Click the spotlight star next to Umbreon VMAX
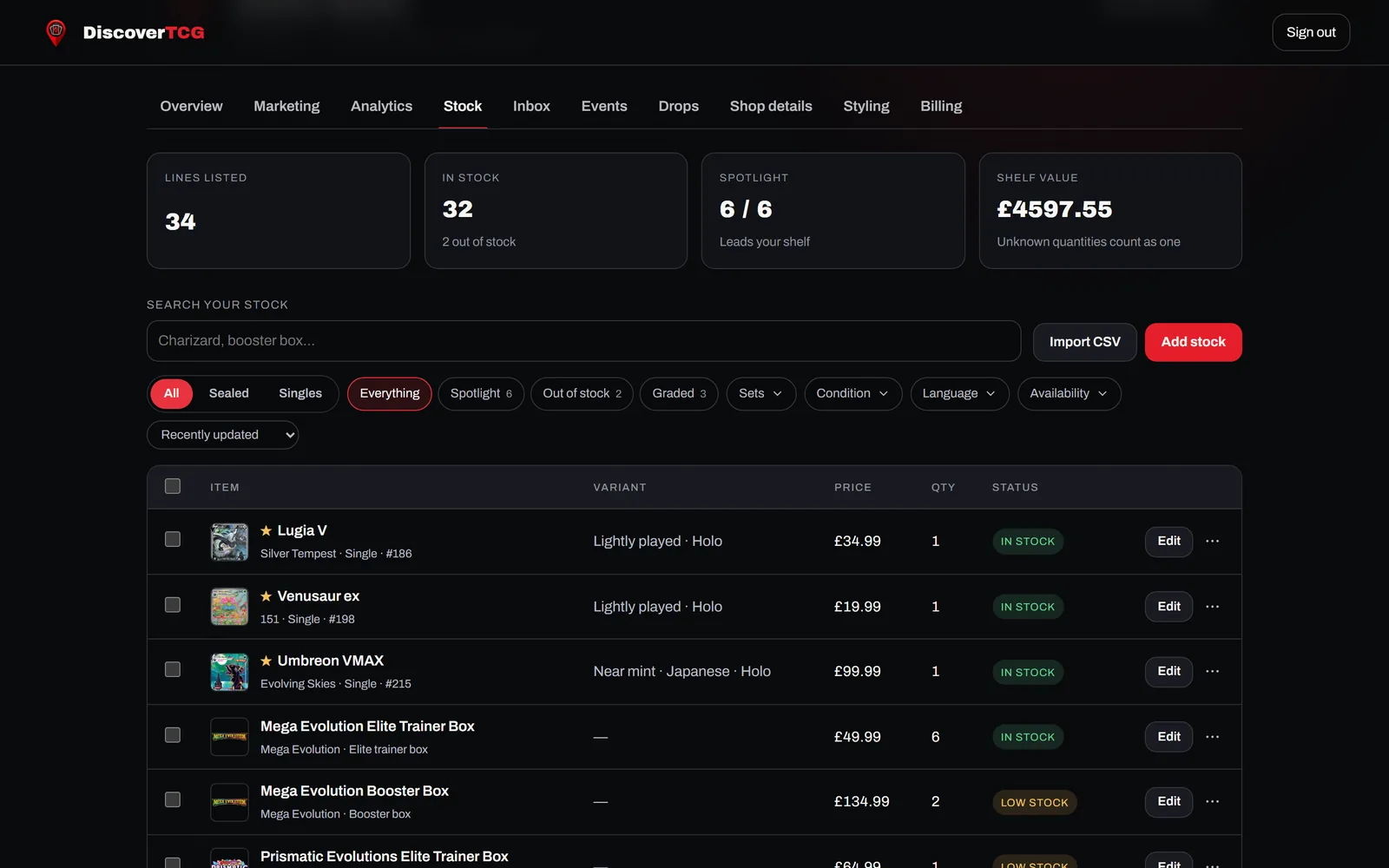The image size is (1389, 868). [x=267, y=661]
